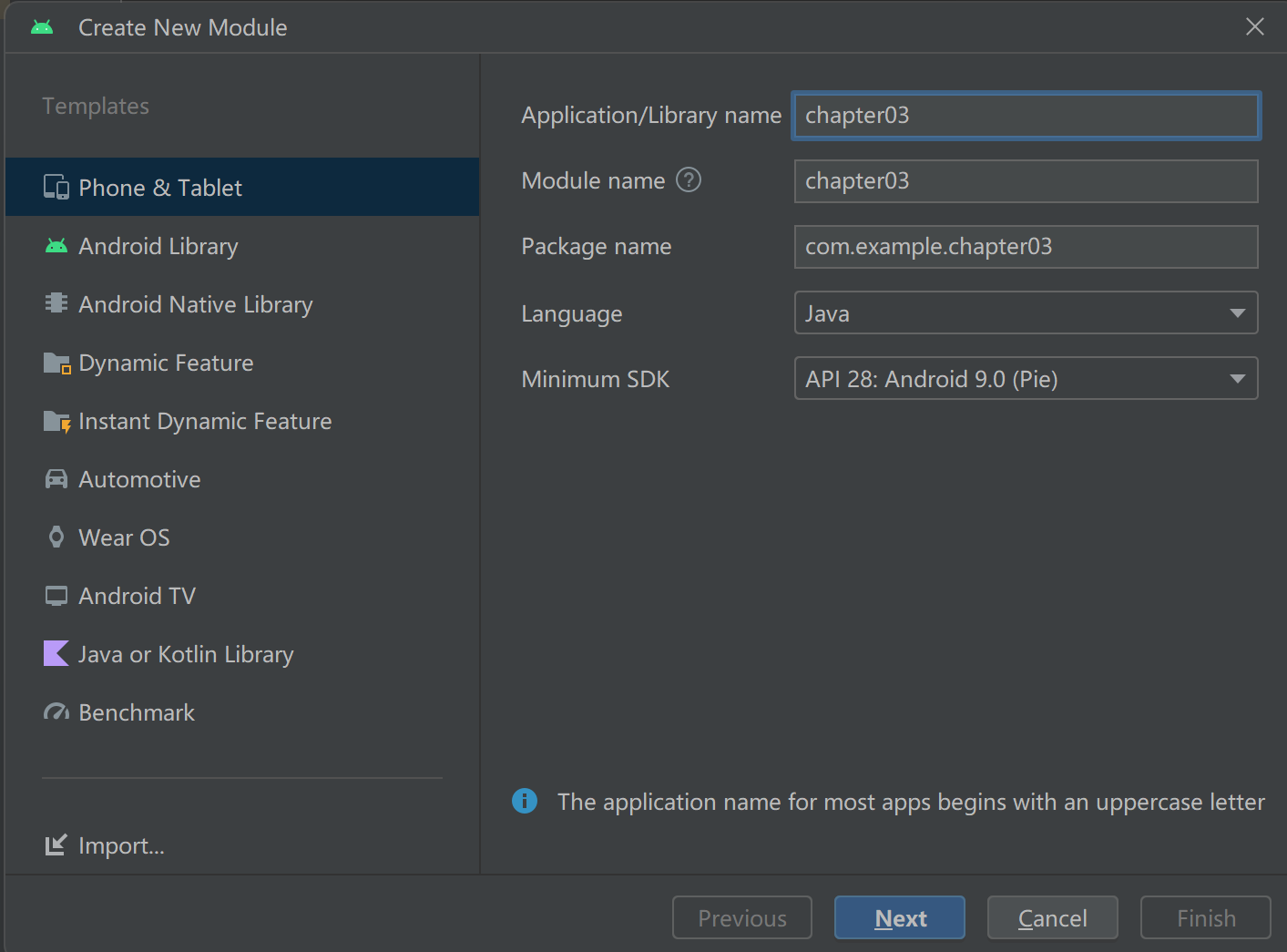This screenshot has height=952, width=1287.
Task: Click the blue info icon by warning
Action: point(525,801)
